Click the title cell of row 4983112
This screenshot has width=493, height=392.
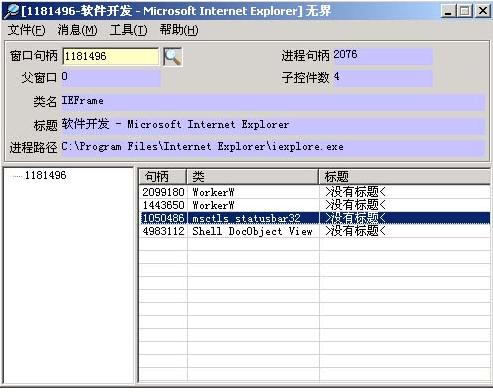[405, 231]
